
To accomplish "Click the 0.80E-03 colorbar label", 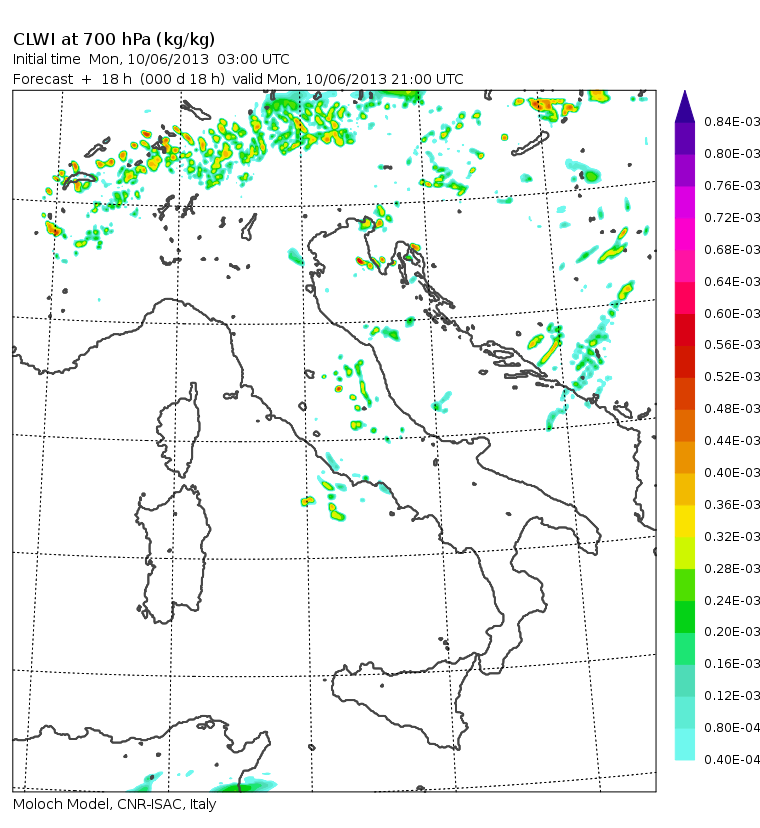I will (732, 154).
